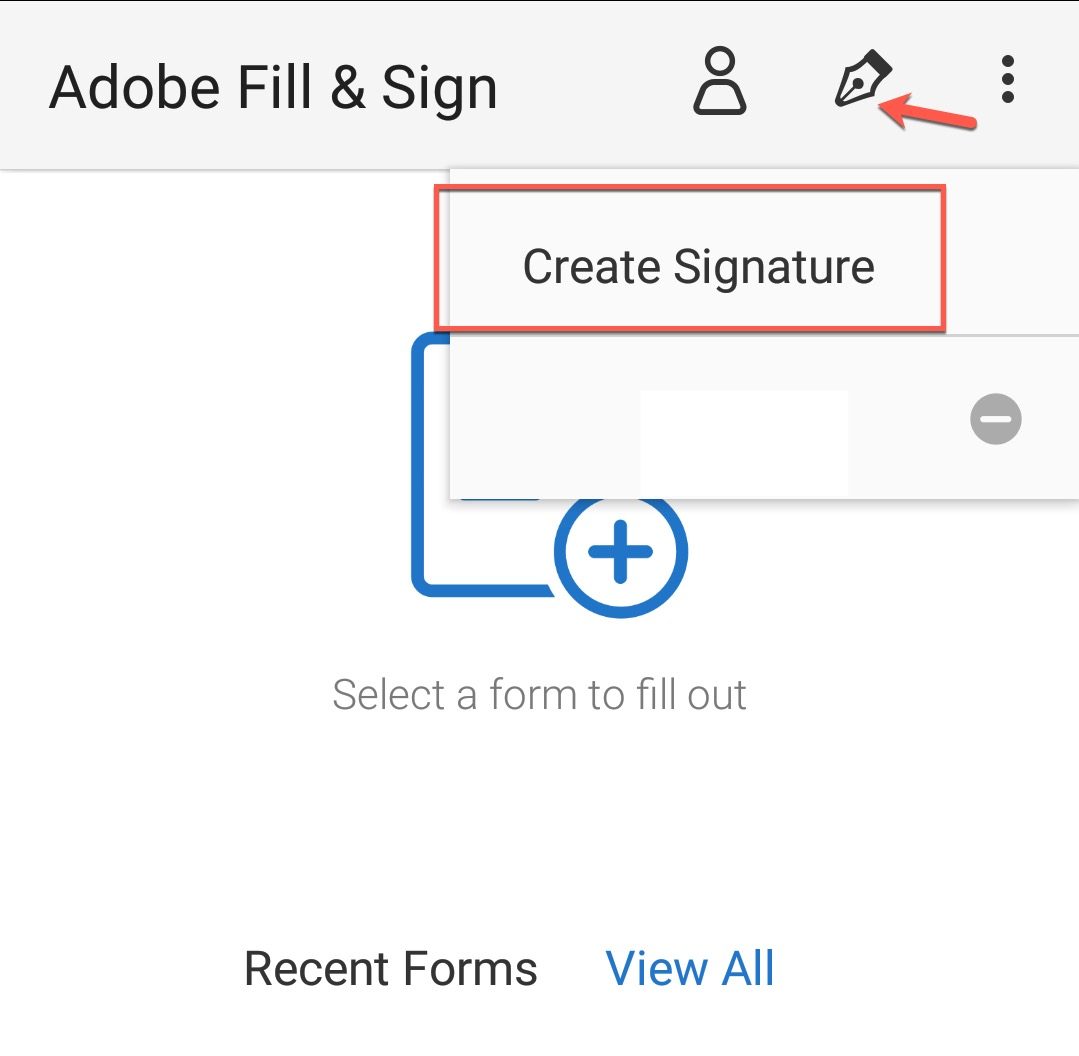Click the Adobe Fill & Sign title
The width and height of the screenshot is (1079, 1056).
[x=273, y=87]
